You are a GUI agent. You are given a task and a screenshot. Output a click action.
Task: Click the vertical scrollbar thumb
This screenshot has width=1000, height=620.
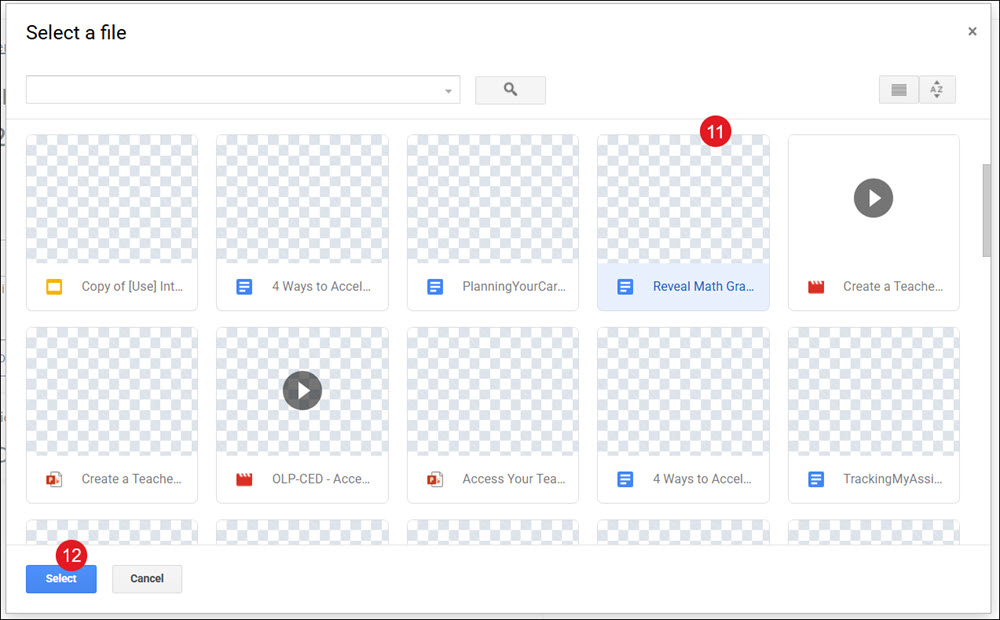pos(987,210)
